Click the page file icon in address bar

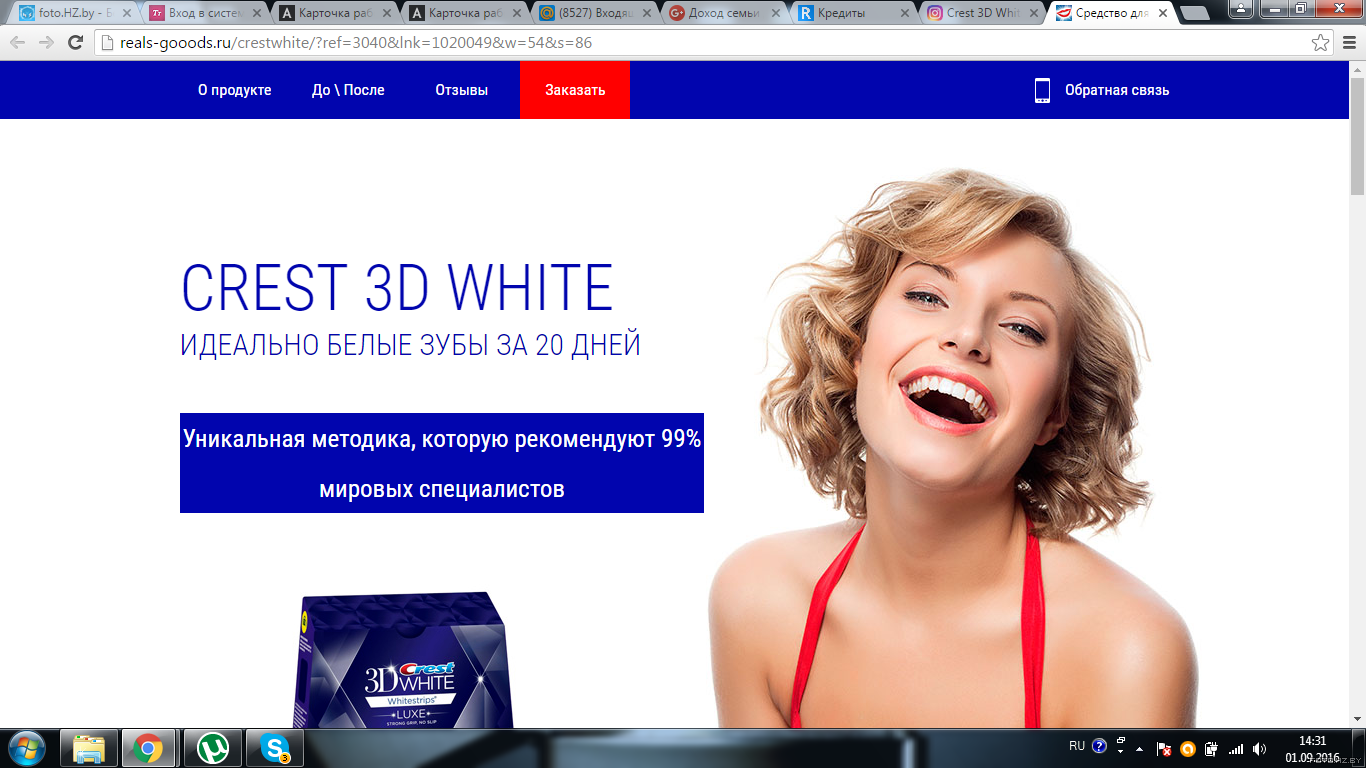(107, 43)
